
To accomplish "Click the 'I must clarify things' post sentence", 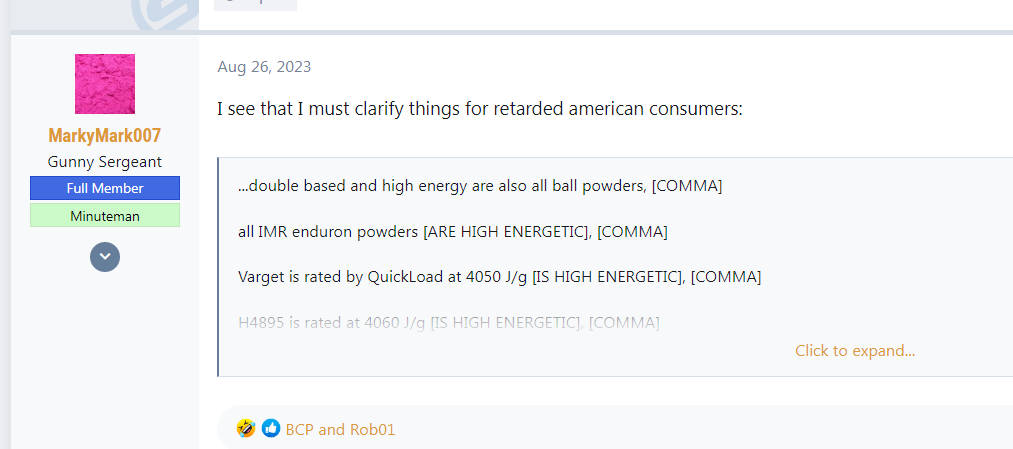I will [x=480, y=109].
